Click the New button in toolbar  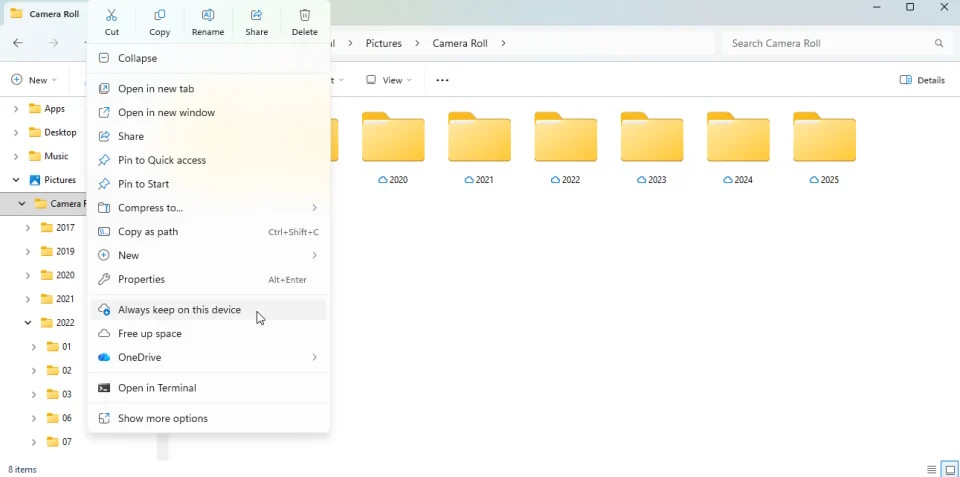(34, 80)
